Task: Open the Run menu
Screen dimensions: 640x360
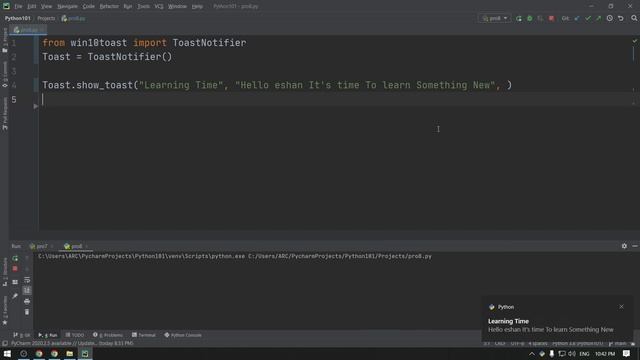Action: pos(128,7)
